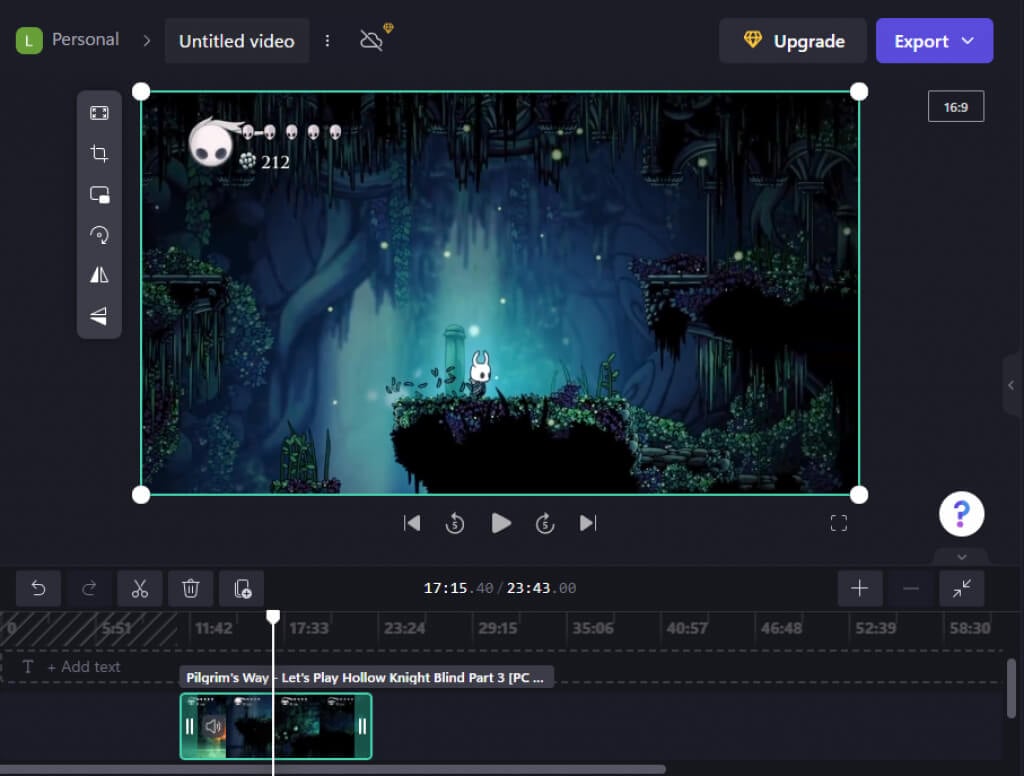This screenshot has height=776, width=1024.
Task: Redo the last action
Action: 89,589
